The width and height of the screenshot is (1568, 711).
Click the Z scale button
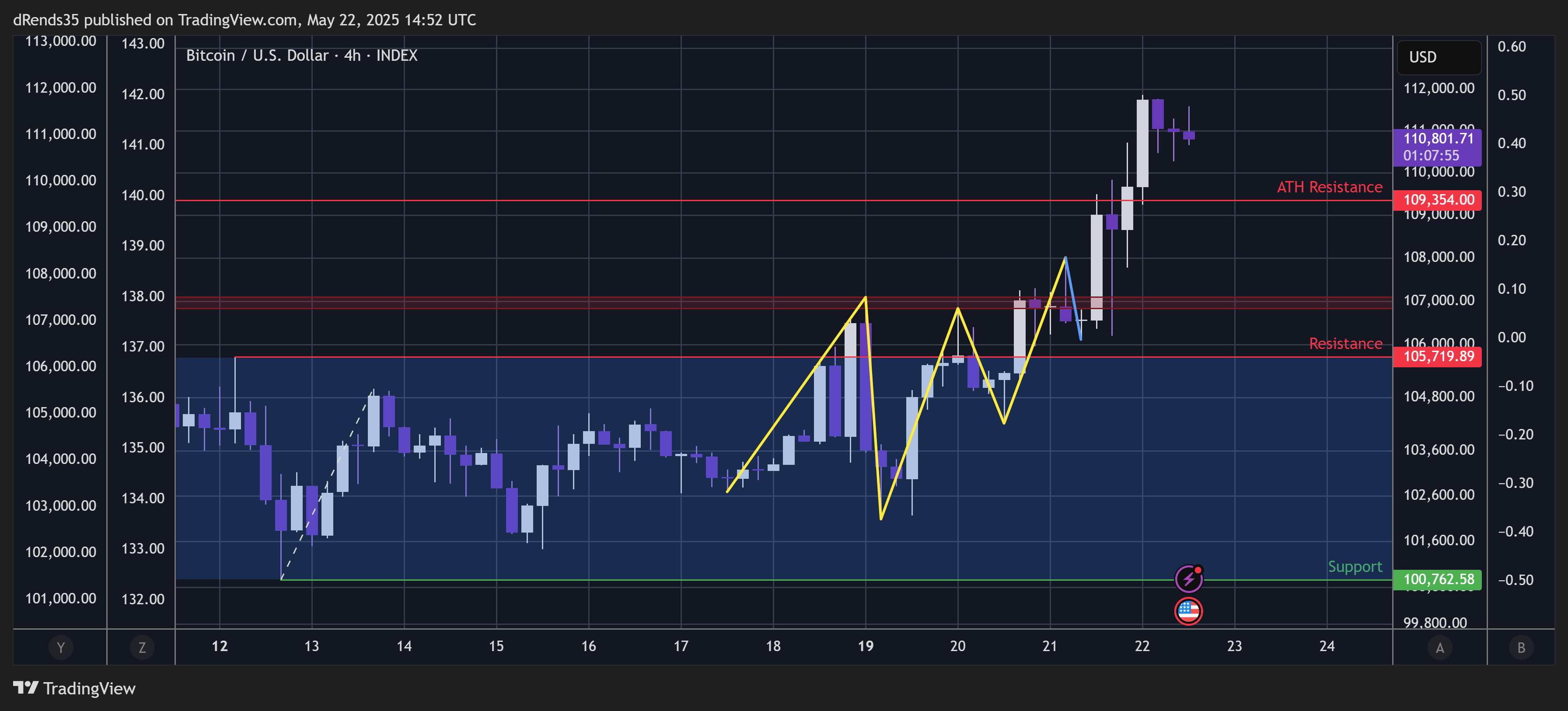142,647
